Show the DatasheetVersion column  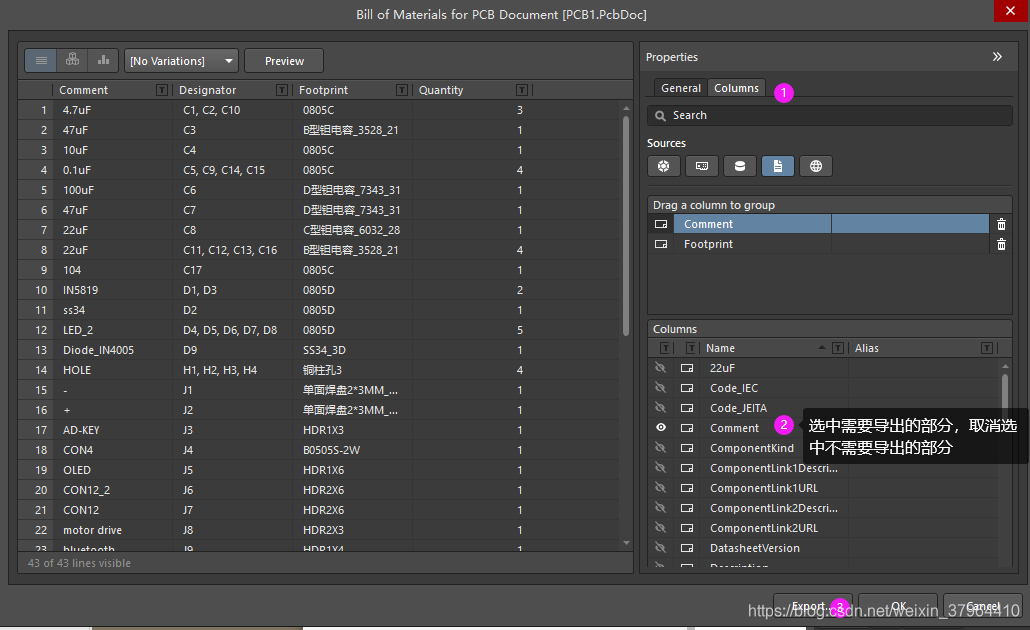click(x=661, y=548)
